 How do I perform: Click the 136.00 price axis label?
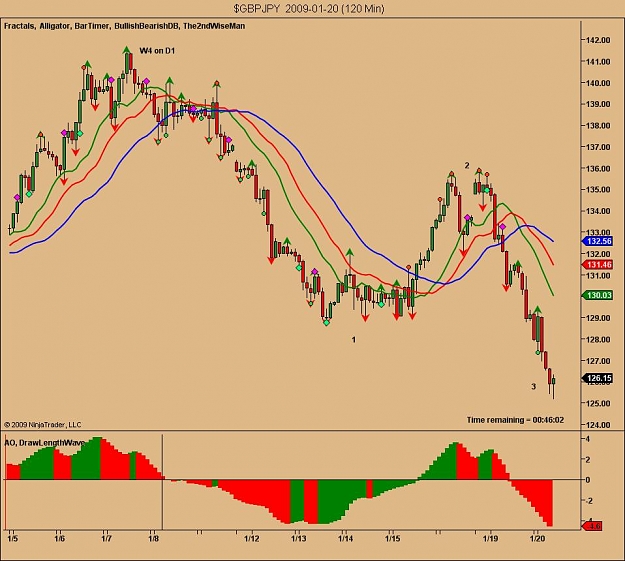point(598,169)
